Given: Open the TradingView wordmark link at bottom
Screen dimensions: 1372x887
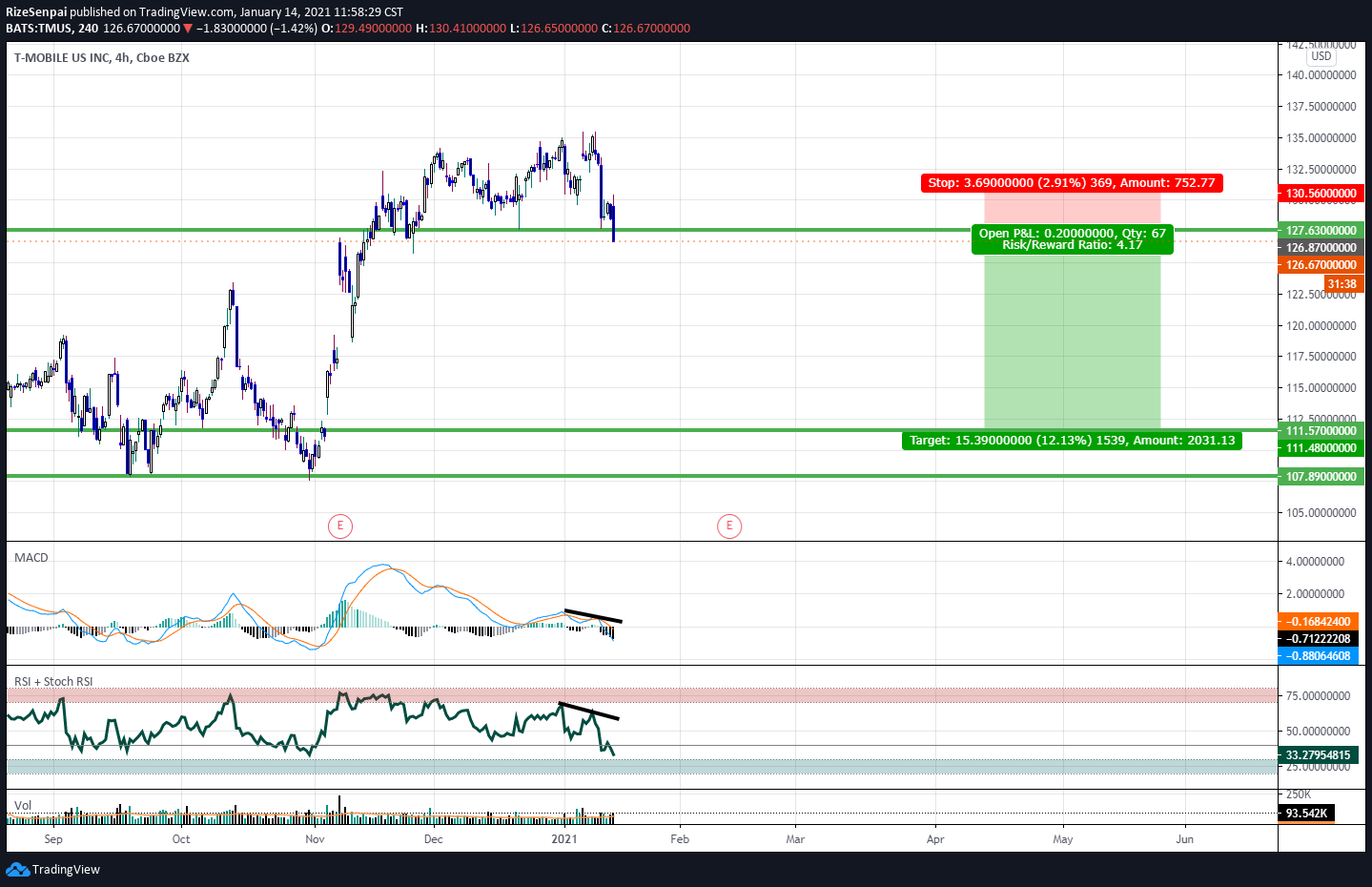Looking at the screenshot, I should (x=66, y=869).
